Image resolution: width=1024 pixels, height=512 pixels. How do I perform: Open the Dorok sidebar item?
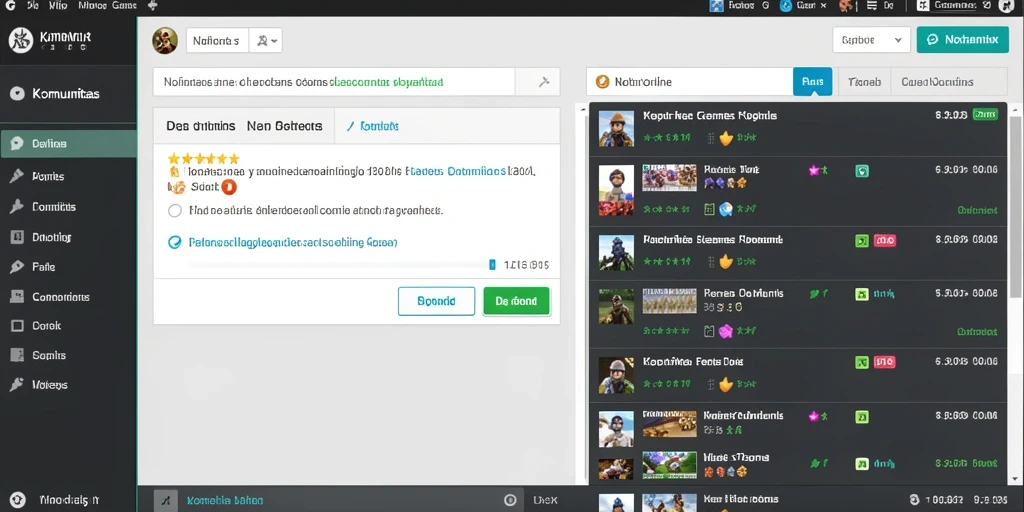[x=46, y=326]
